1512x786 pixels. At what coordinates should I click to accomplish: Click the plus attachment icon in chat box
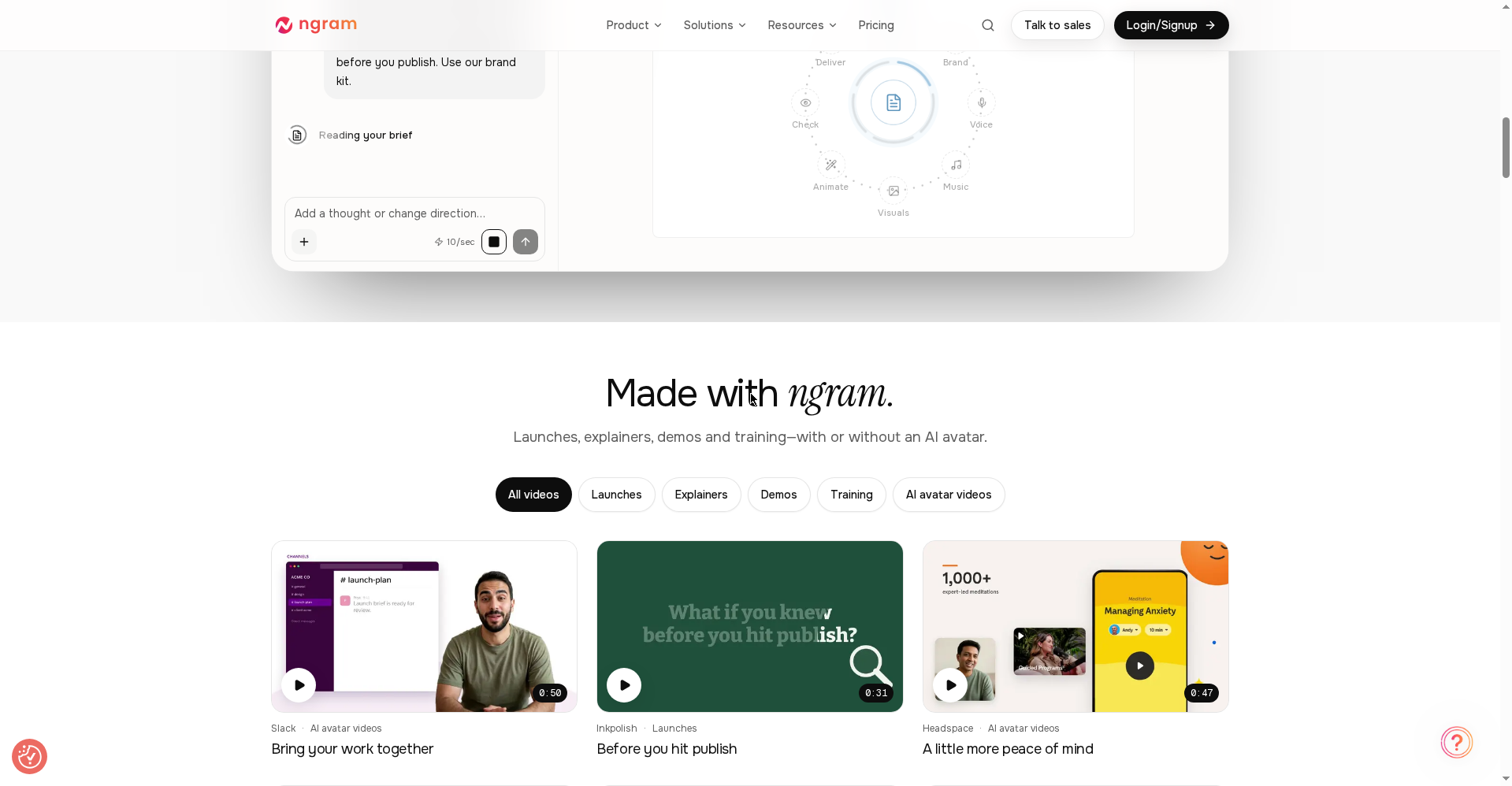pos(304,242)
